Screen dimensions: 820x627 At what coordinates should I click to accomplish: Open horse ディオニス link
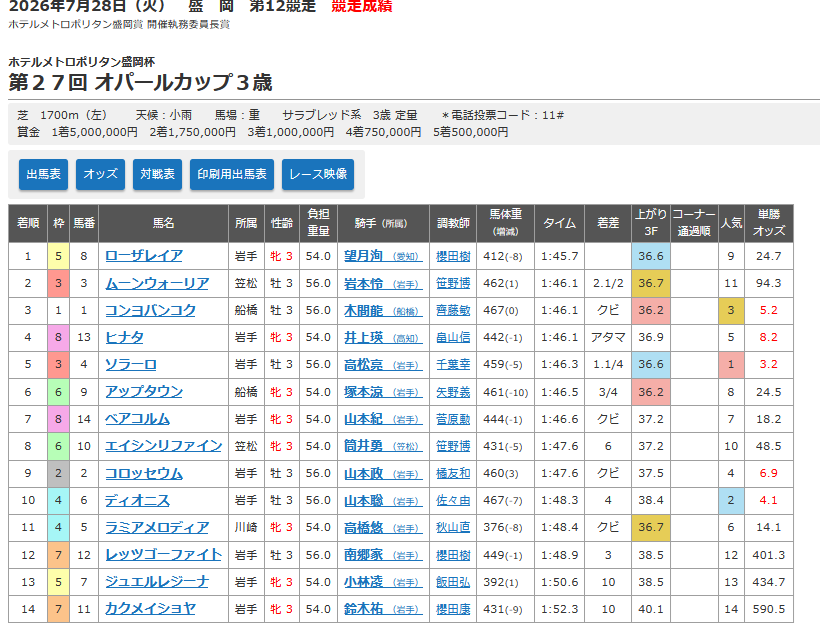pyautogui.click(x=138, y=500)
